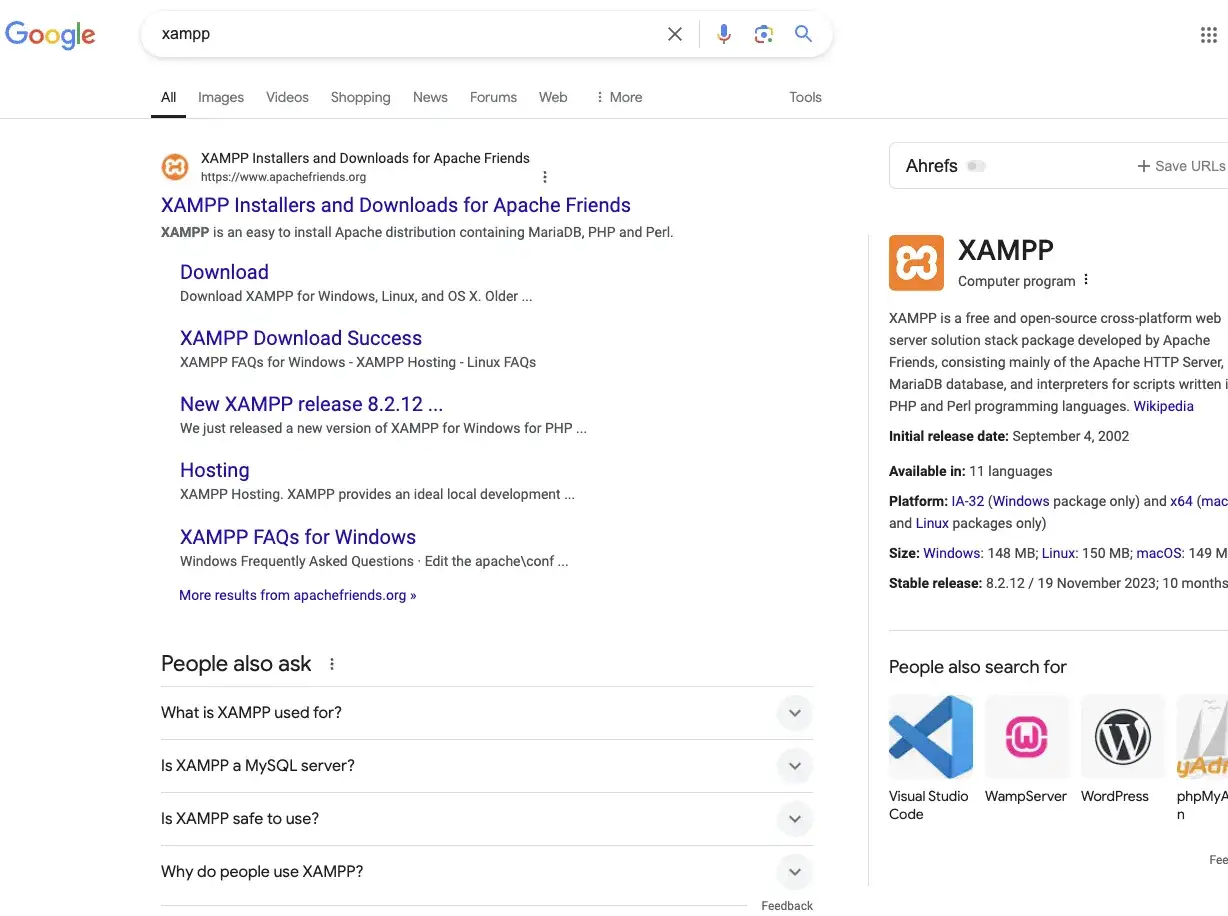The image size is (1228, 916).
Task: Click the XAMPP favicon next to the top result
Action: [x=175, y=167]
